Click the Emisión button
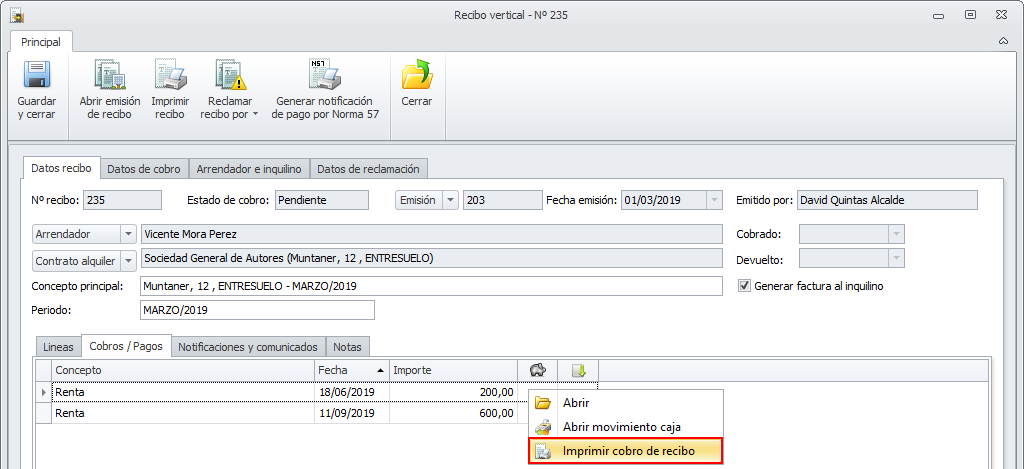 point(419,200)
